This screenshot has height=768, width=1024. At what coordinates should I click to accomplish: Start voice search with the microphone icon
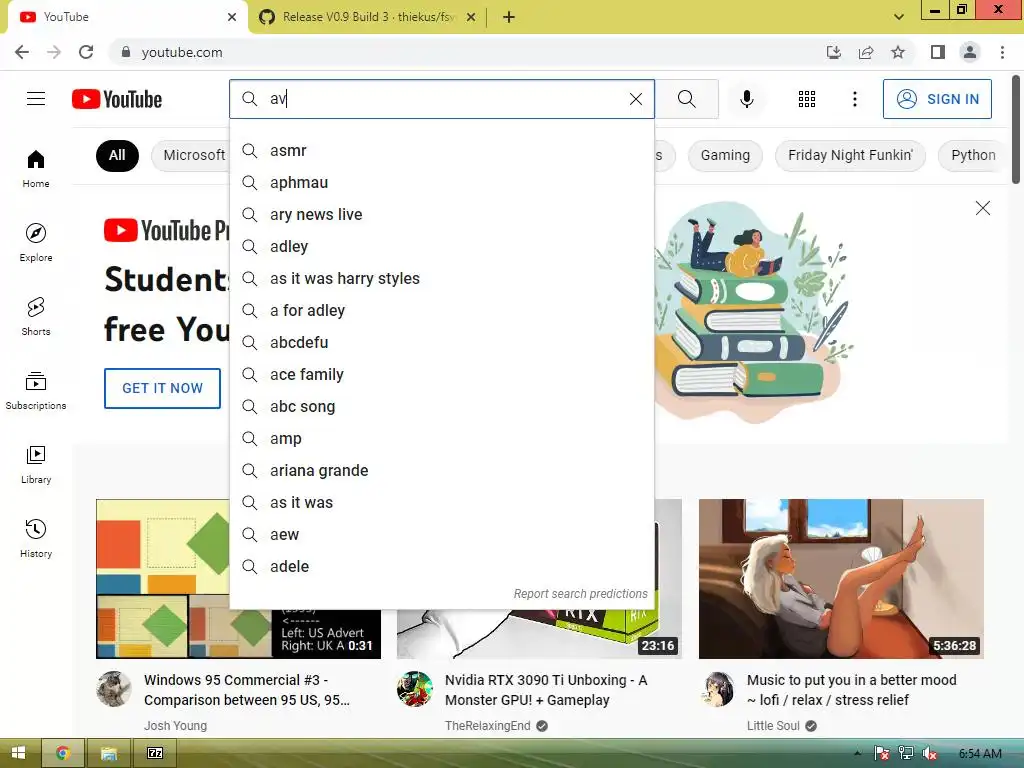click(x=746, y=99)
